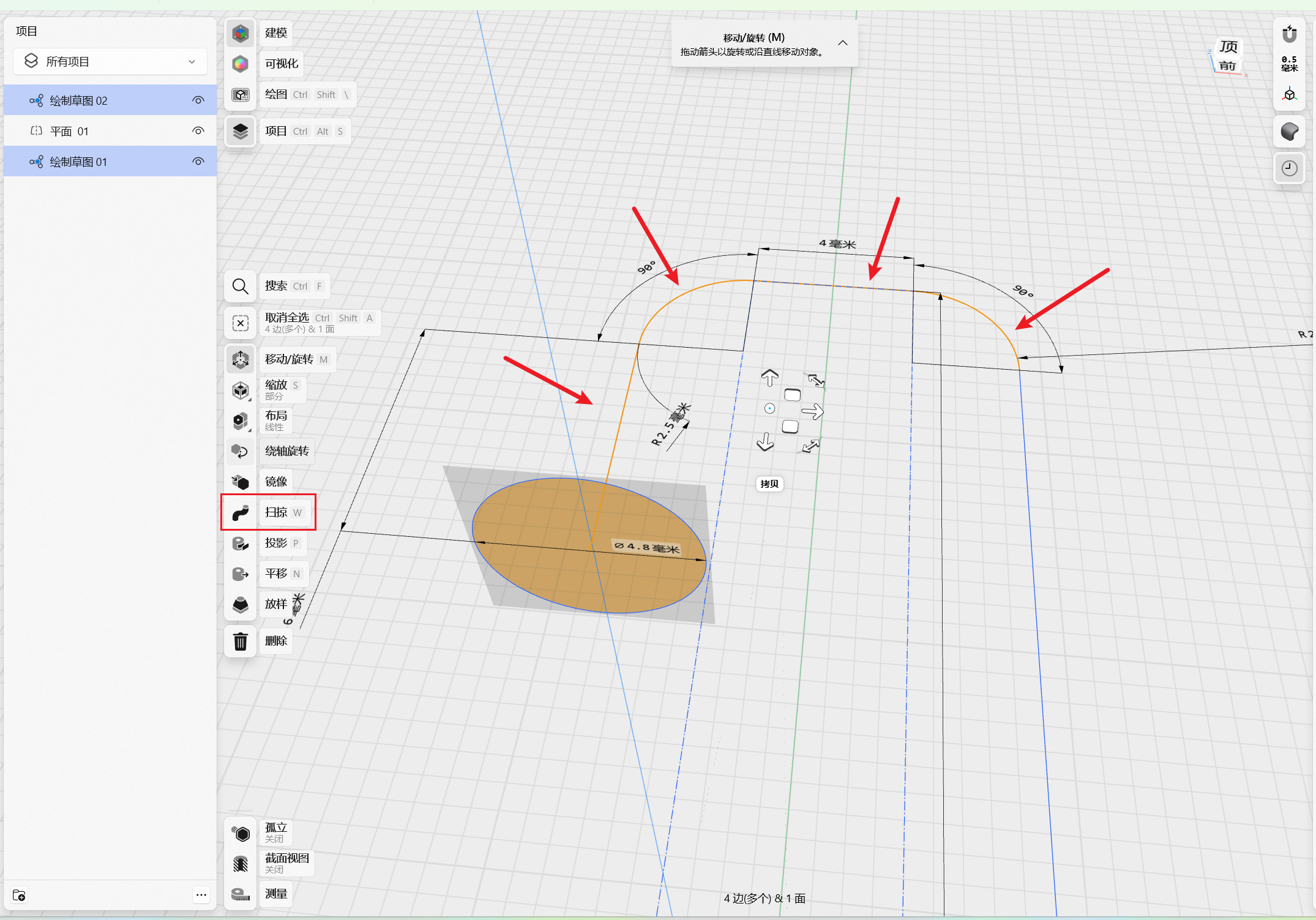1316x920 pixels.
Task: Click the Mirror (镜像) tool icon
Action: [x=241, y=482]
